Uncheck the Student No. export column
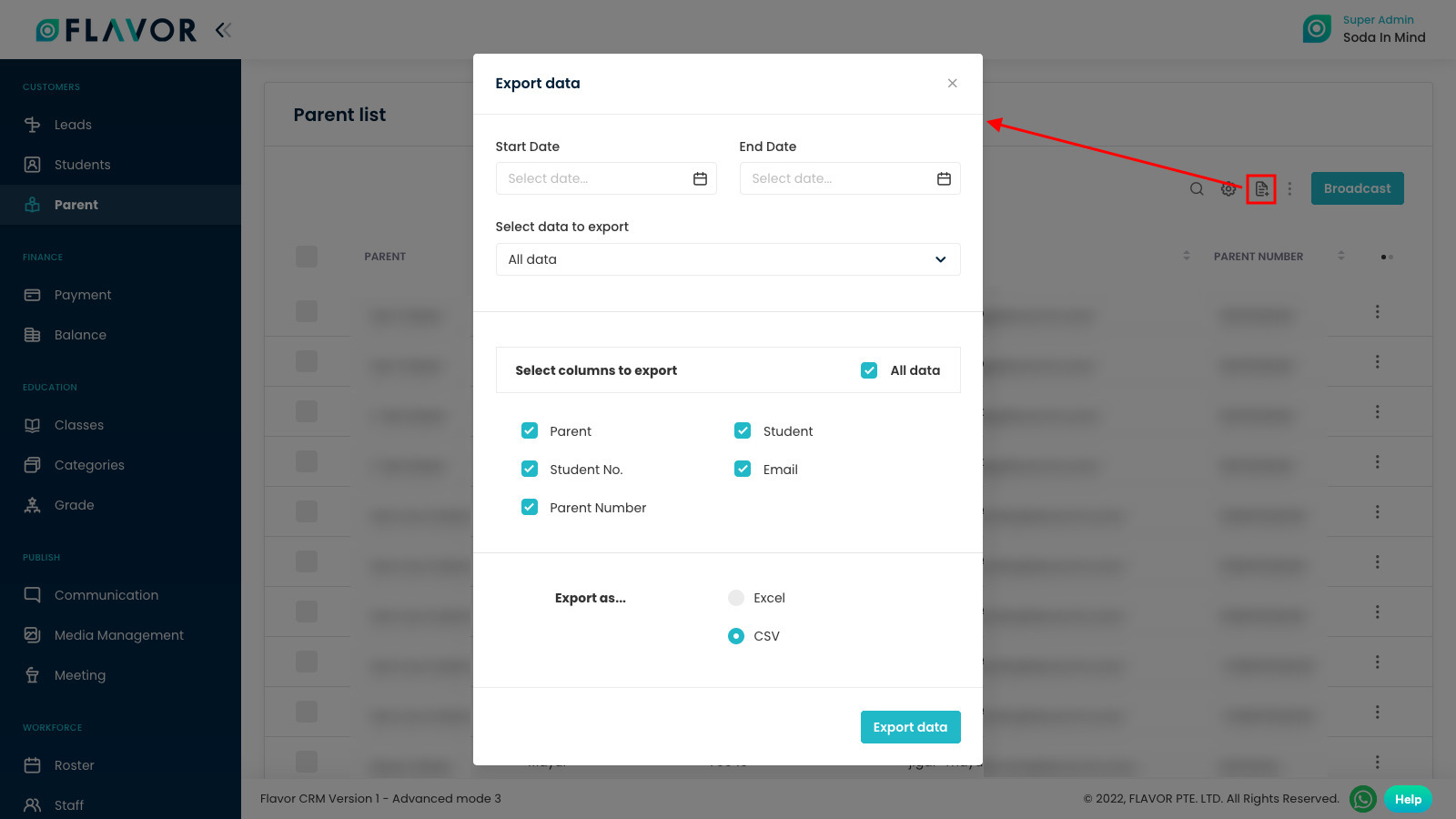This screenshot has width=1456, height=819. pos(530,469)
